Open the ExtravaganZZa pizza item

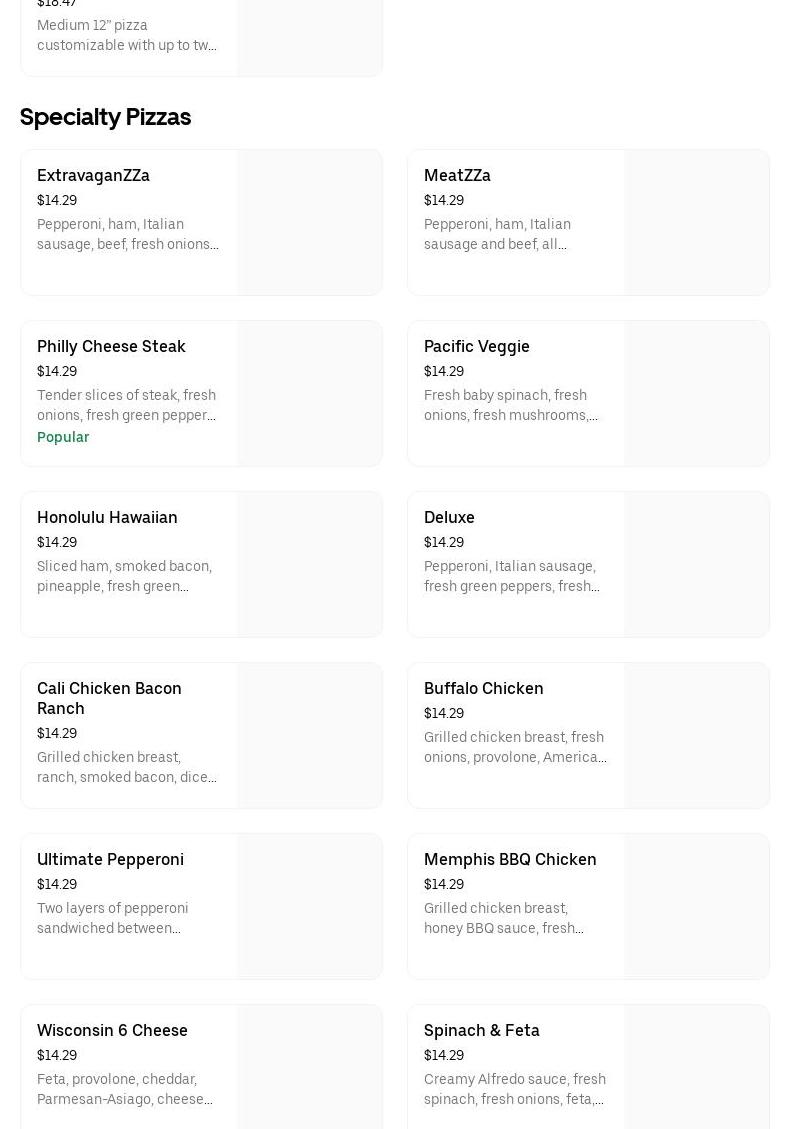pos(93,175)
